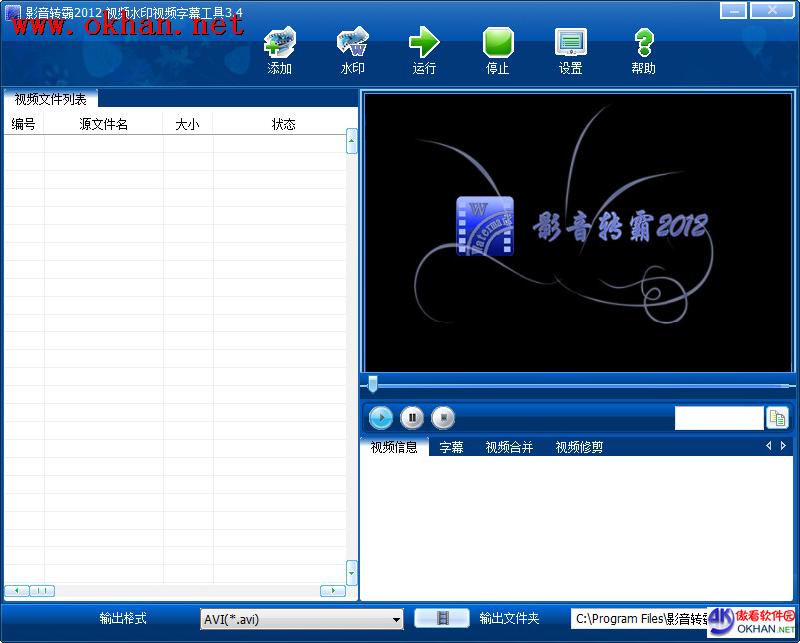Screen dimensions: 800x643
Task: Open the 水印 watermark tool
Action: pyautogui.click(x=353, y=43)
